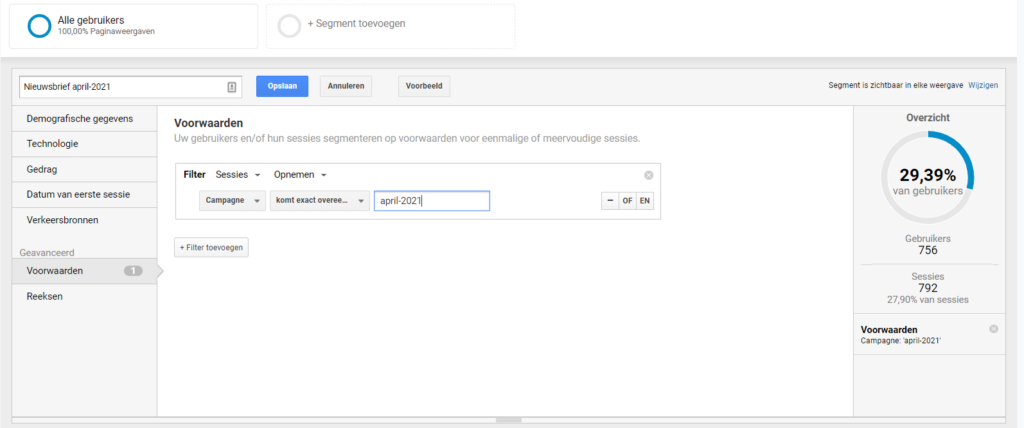Viewport: 1024px width, 428px height.
Task: Open the Verkeersbronnen section
Action: pos(84,220)
